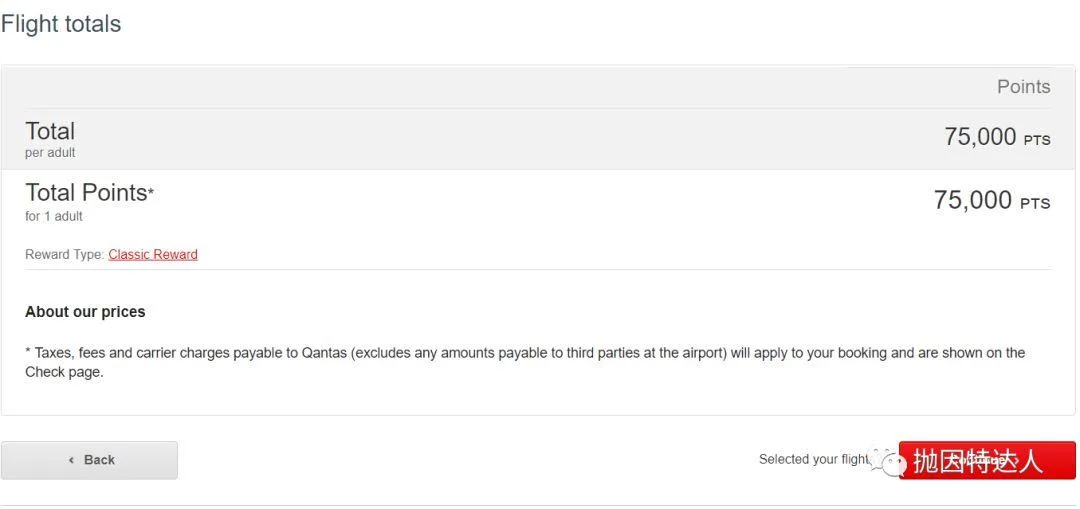Click the 'Check page' text in disclaimer
1080x509 pixels.
(x=64, y=373)
